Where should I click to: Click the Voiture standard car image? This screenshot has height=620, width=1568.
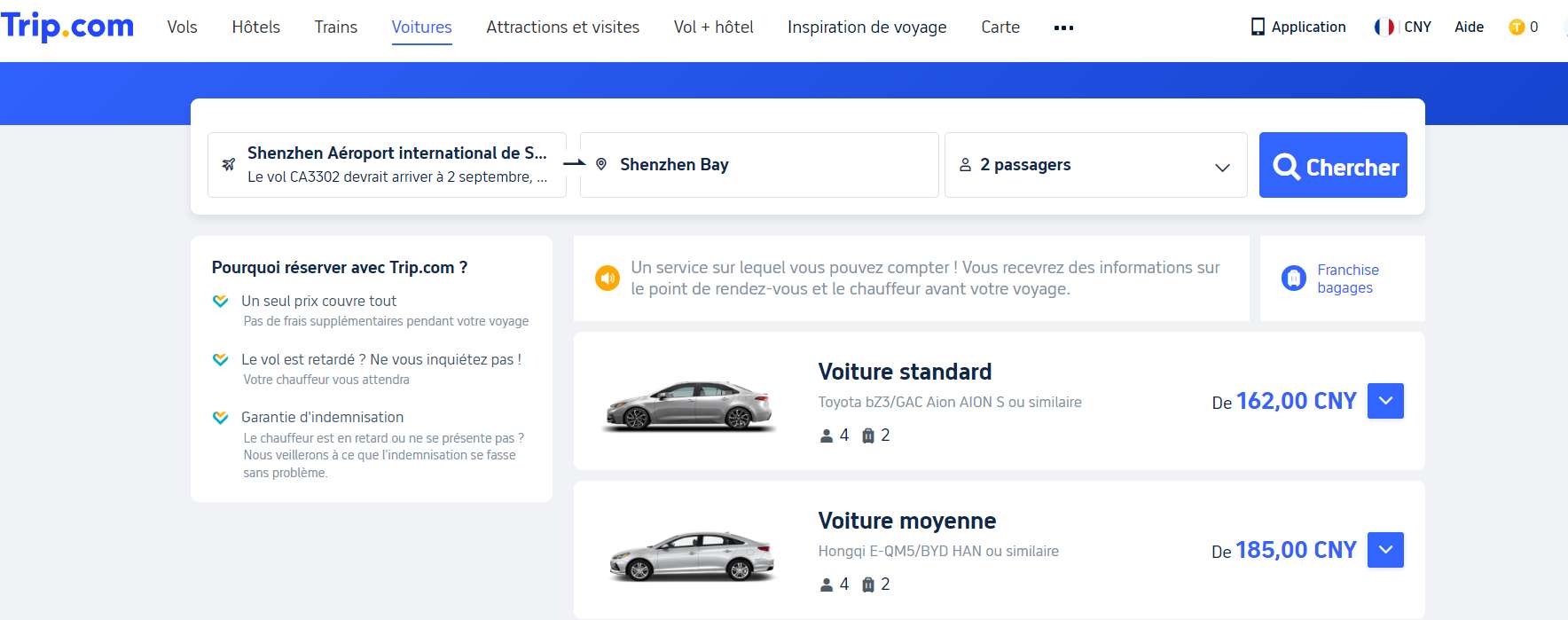pyautogui.click(x=689, y=404)
